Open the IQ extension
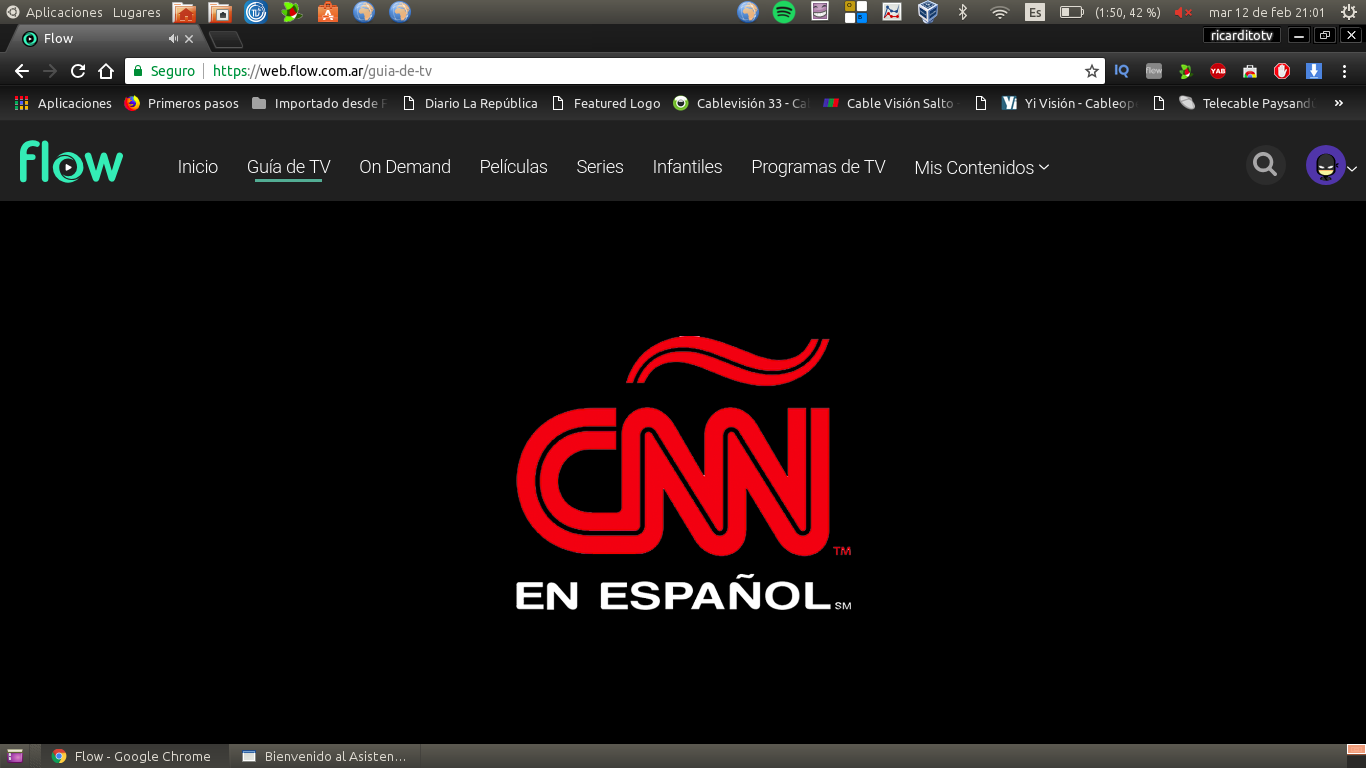The height and width of the screenshot is (768, 1366). point(1122,71)
